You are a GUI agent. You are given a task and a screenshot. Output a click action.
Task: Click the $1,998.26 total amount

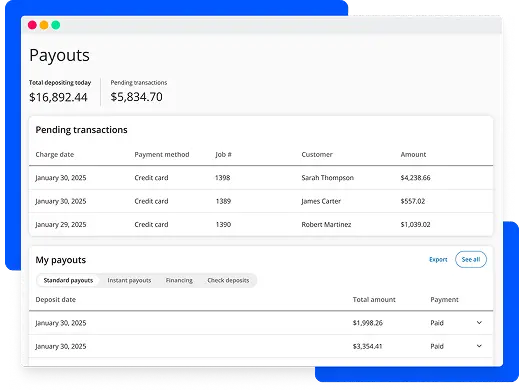click(x=368, y=323)
